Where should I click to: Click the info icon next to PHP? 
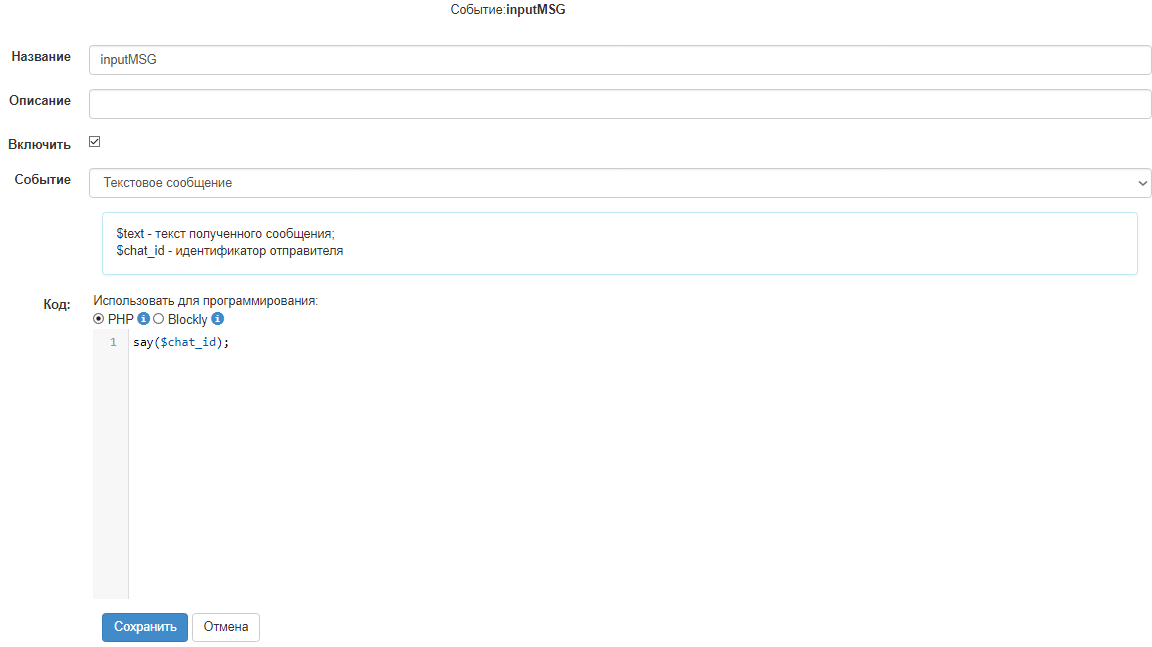pyautogui.click(x=143, y=319)
